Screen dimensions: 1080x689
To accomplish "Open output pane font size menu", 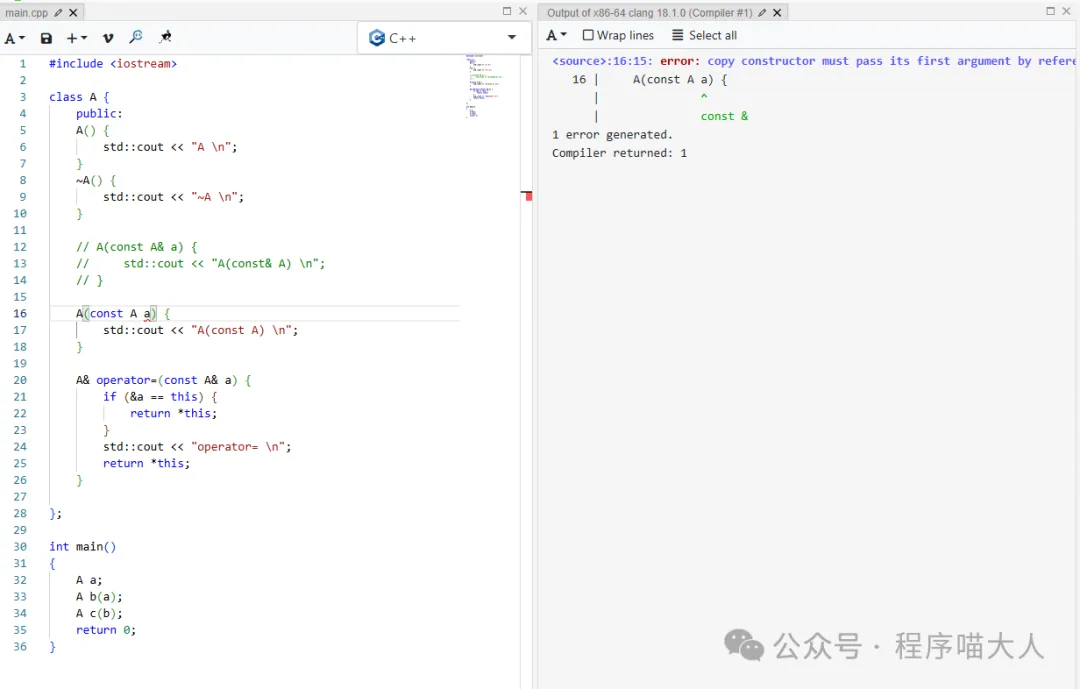I will tap(556, 35).
